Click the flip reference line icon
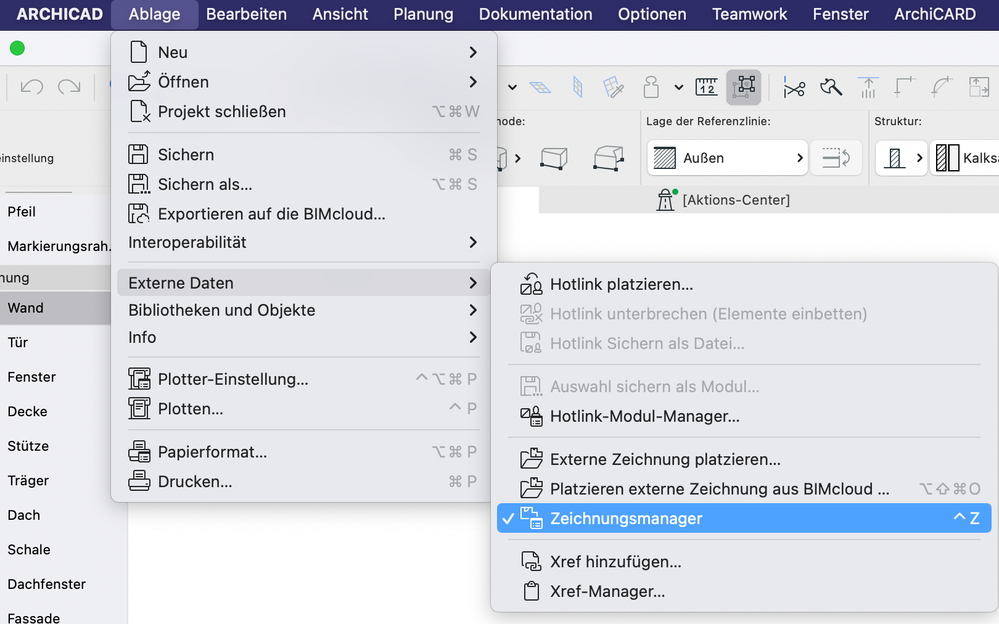The width and height of the screenshot is (999, 624). click(x=836, y=158)
